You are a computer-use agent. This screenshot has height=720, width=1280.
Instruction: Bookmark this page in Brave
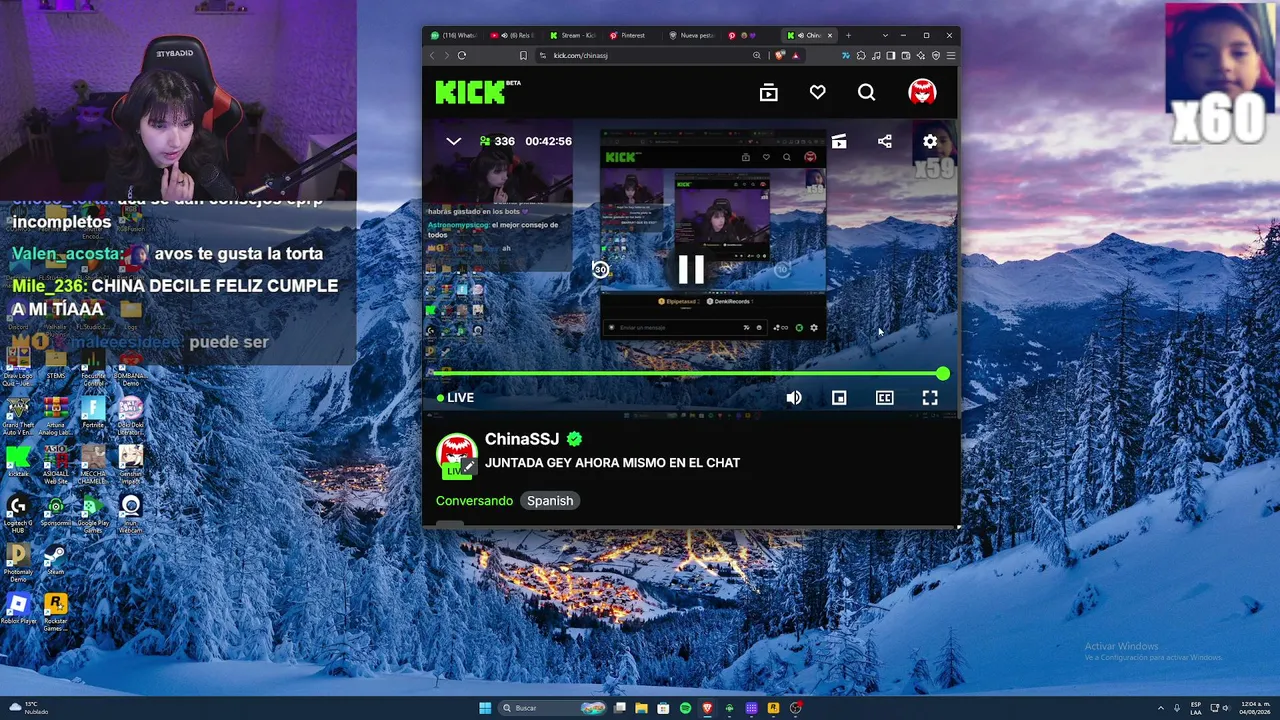click(x=523, y=56)
